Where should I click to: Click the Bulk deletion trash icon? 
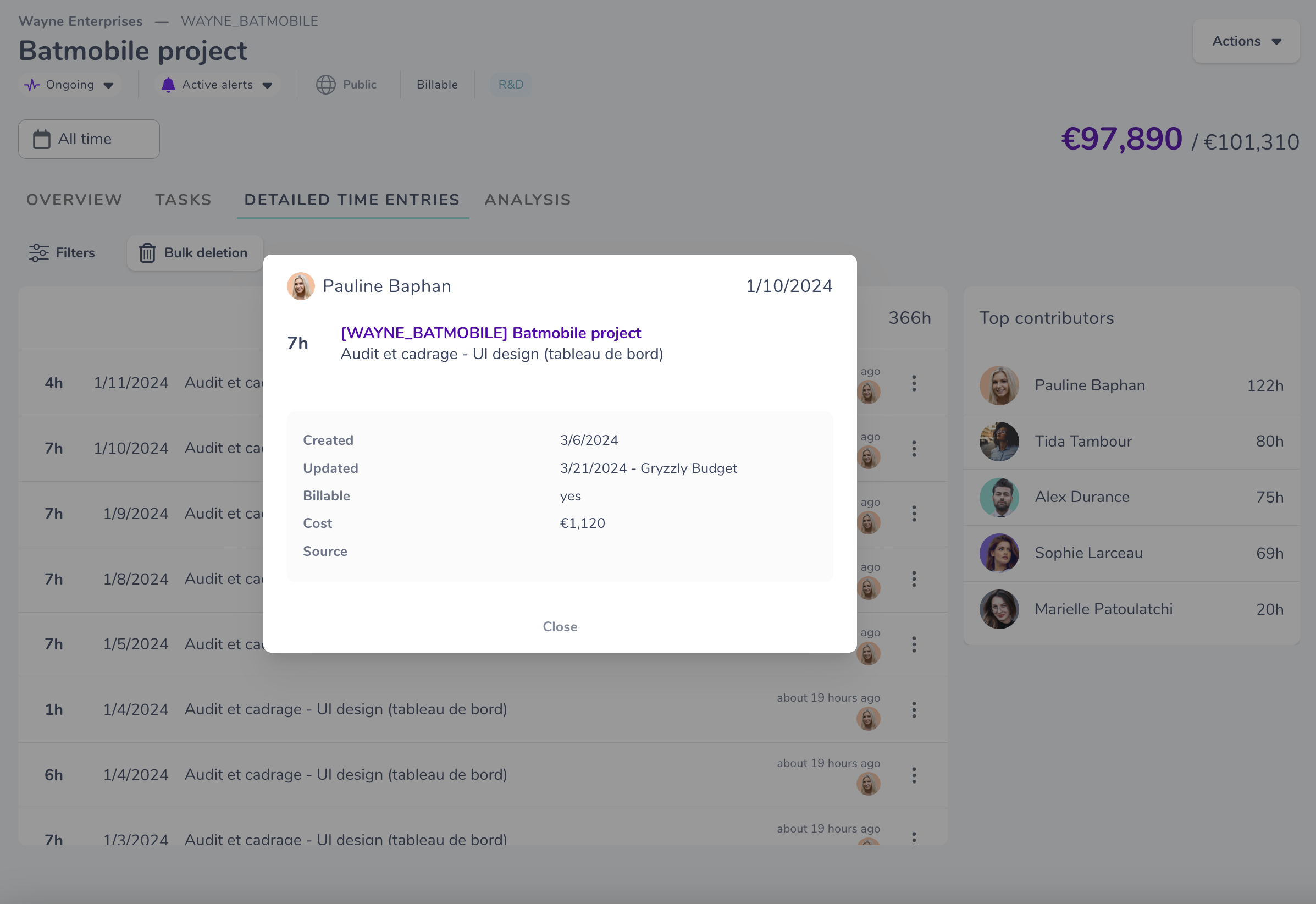(147, 253)
